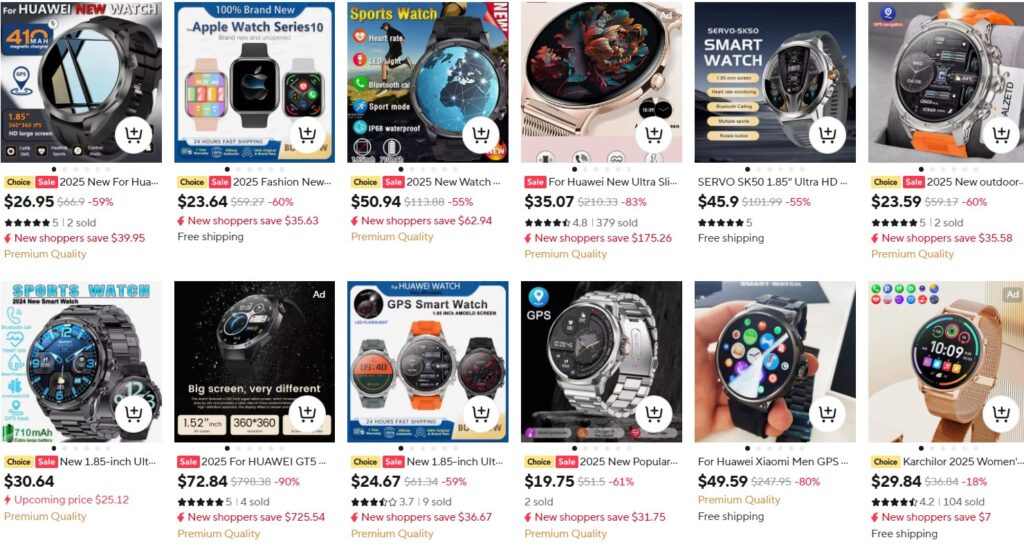Add the $49.59 Huawei Xiaomi watch to cart

point(827,414)
